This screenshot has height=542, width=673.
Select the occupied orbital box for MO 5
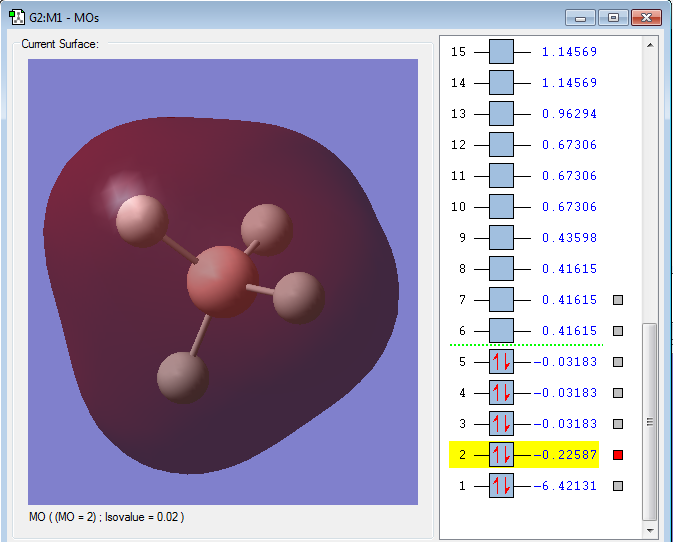(501, 362)
